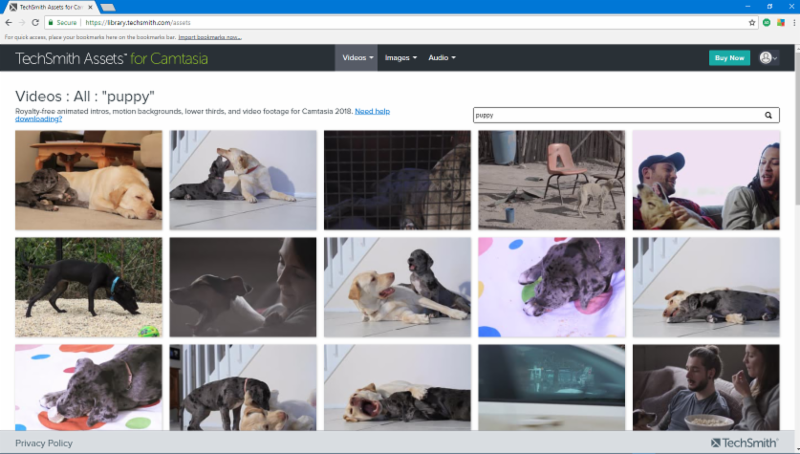
Task: Open the black puppy on grass video thumbnail
Action: [88, 287]
